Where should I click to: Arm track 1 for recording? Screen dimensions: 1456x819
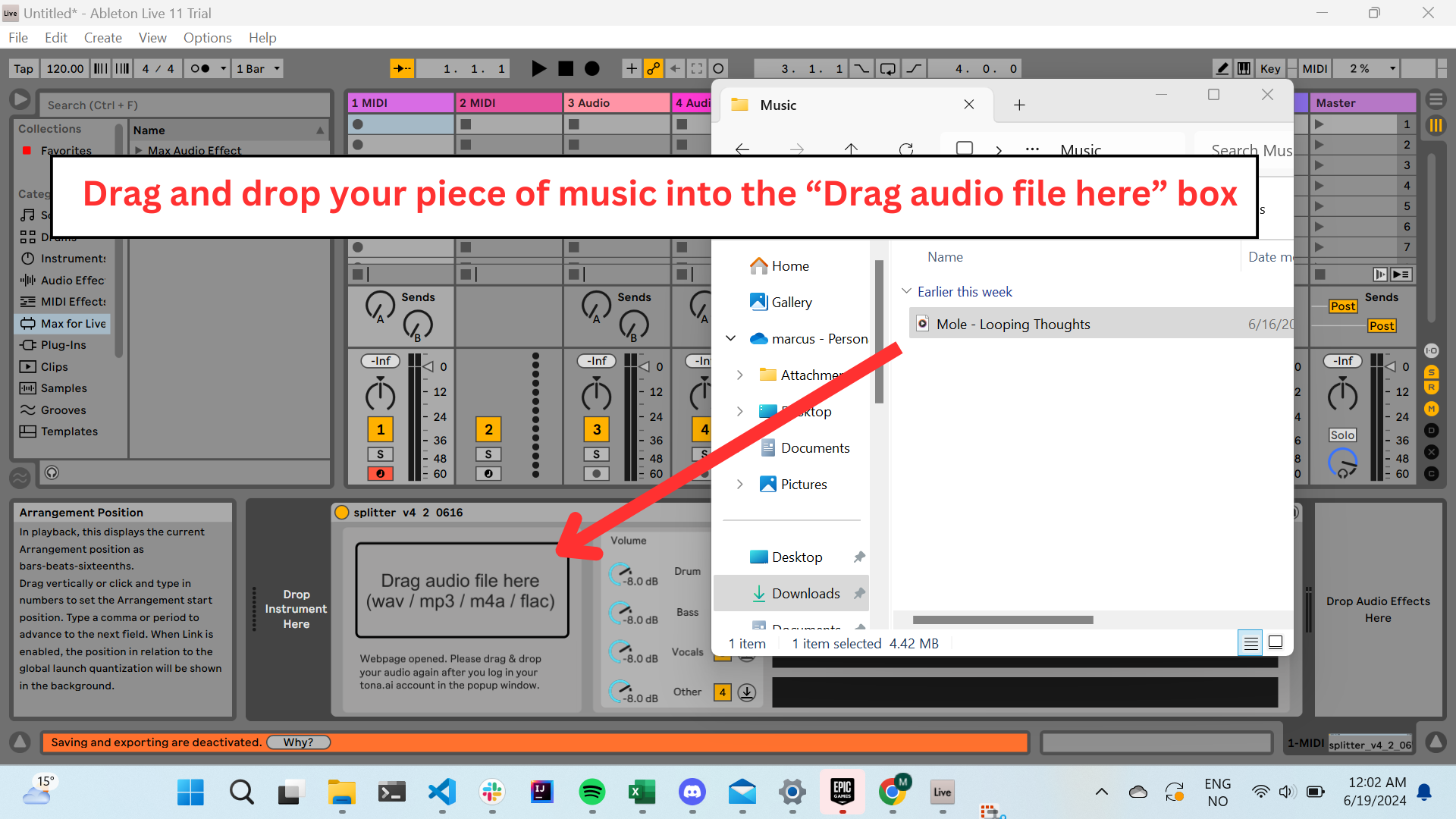(x=380, y=474)
